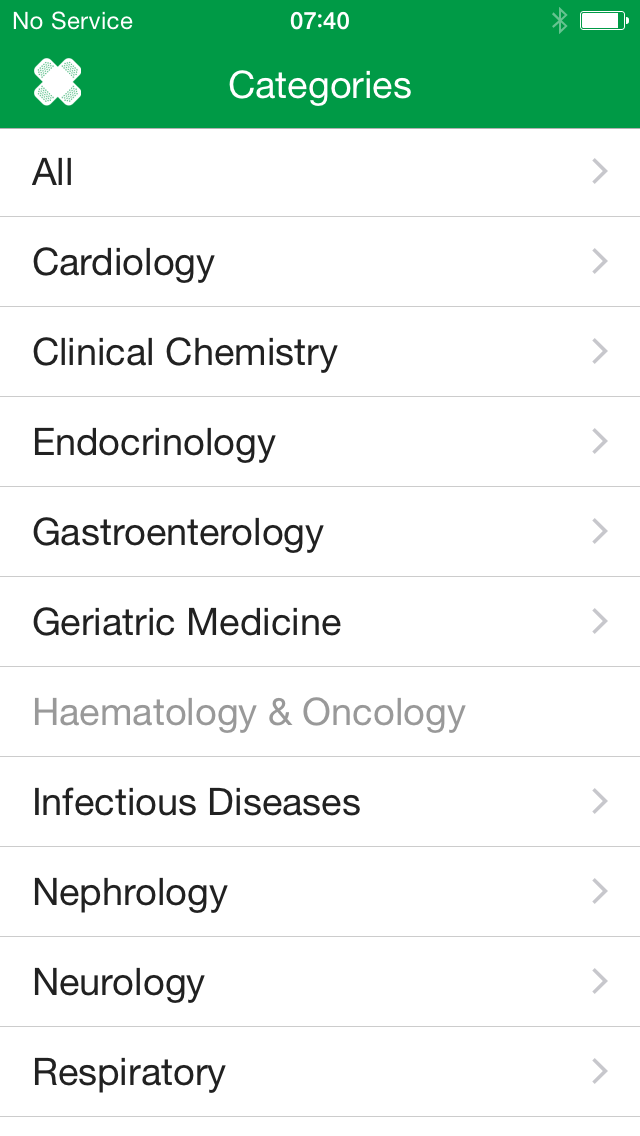Tap the Endocrinology chevron arrow
The width and height of the screenshot is (640, 1136).
600,442
